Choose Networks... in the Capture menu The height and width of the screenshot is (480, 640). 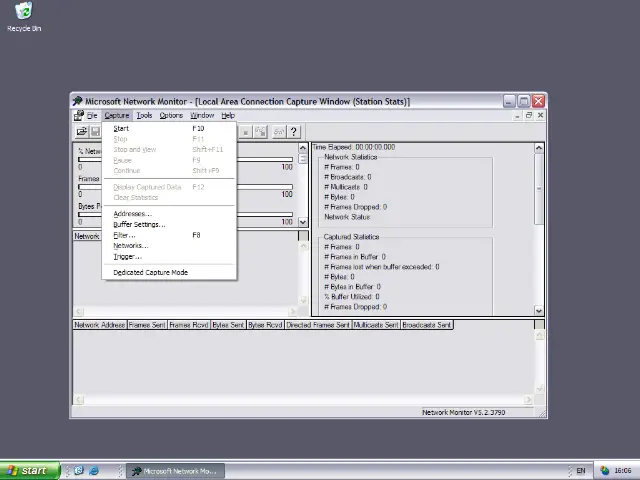tap(169, 246)
